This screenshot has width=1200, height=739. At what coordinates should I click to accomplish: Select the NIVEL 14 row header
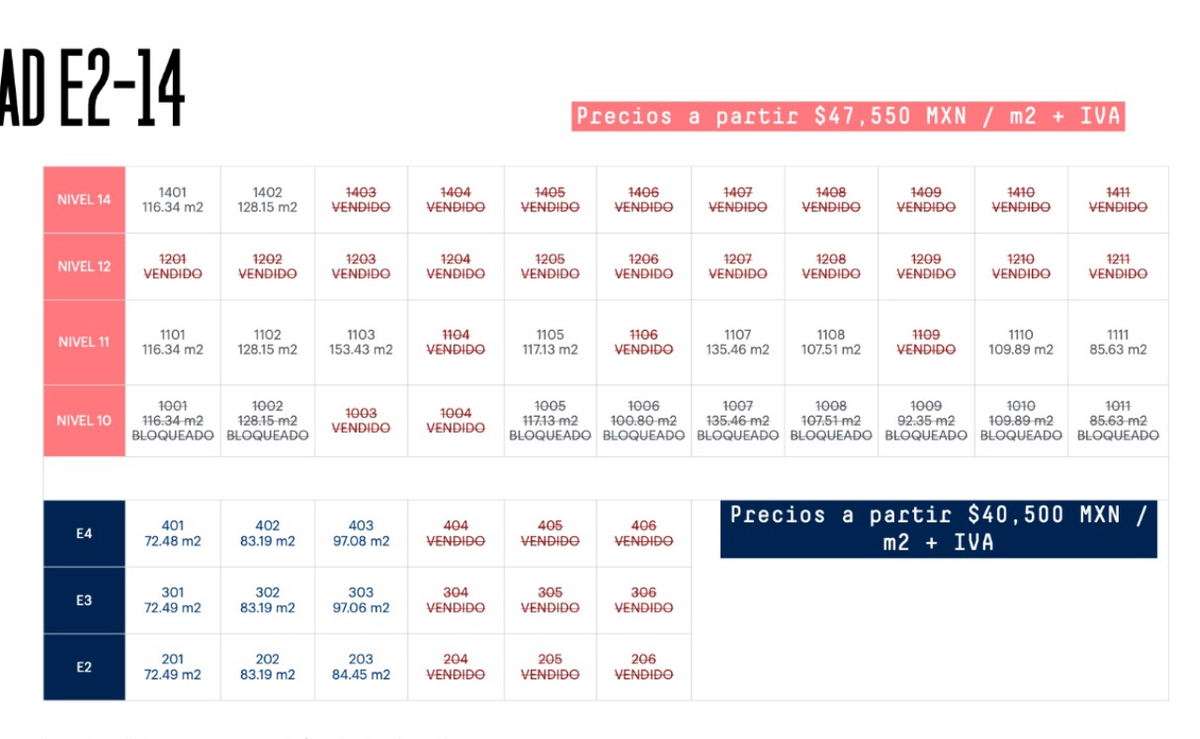click(84, 200)
